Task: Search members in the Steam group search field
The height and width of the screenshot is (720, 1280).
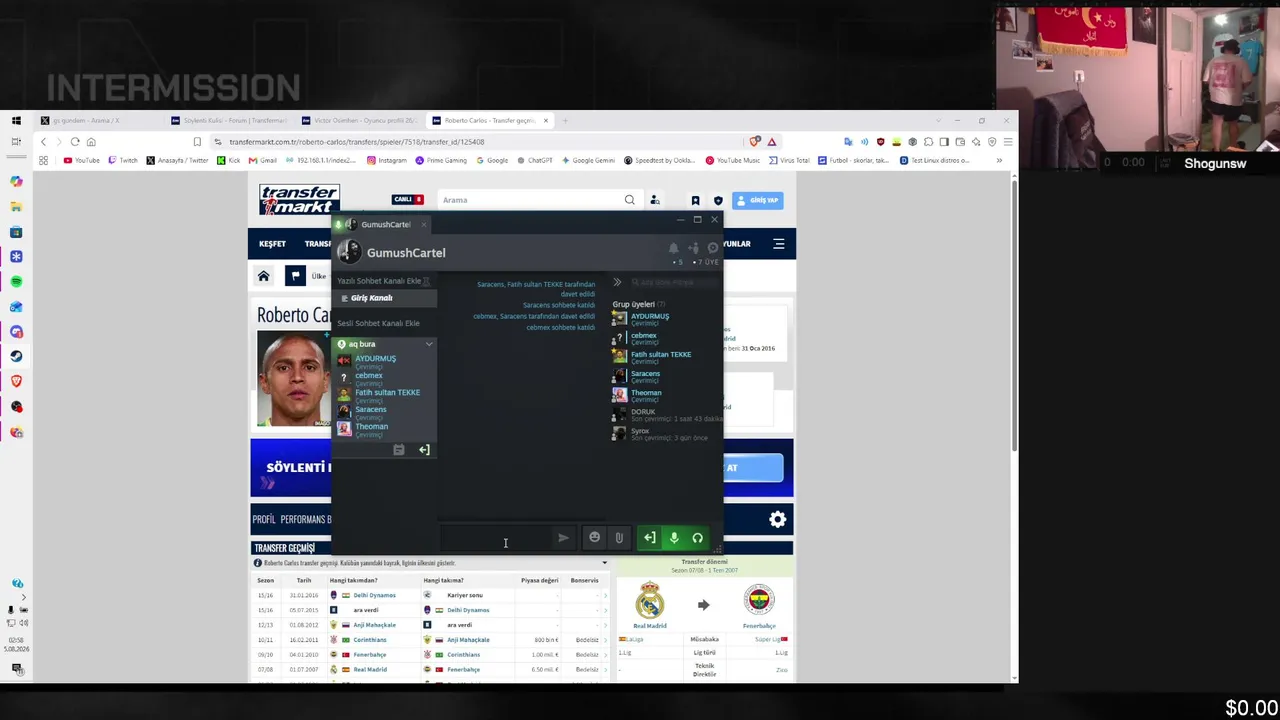Action: [674, 282]
